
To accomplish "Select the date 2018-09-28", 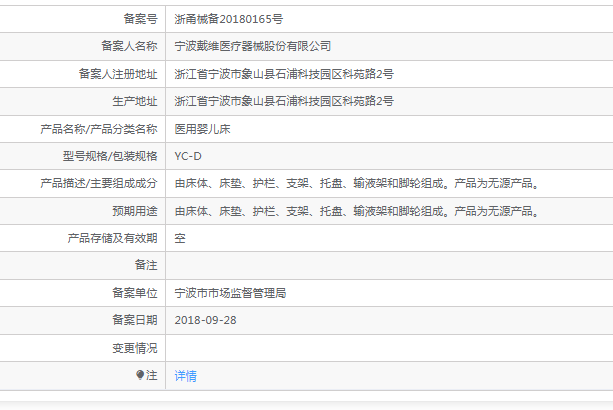I will click(x=206, y=320).
